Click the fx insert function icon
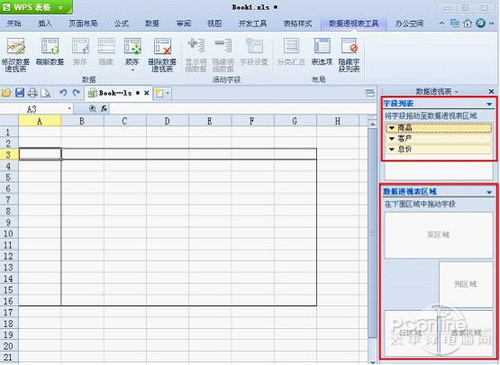 pyautogui.click(x=104, y=108)
